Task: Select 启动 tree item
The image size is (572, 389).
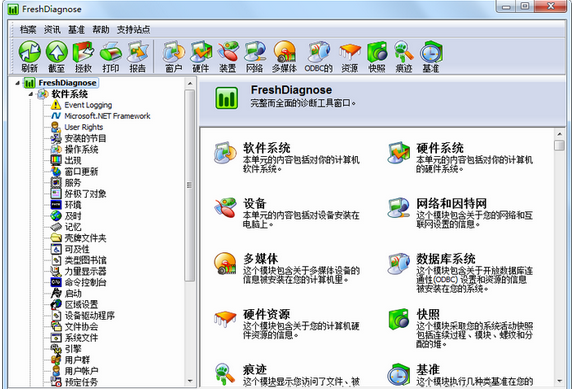Action: 73,293
